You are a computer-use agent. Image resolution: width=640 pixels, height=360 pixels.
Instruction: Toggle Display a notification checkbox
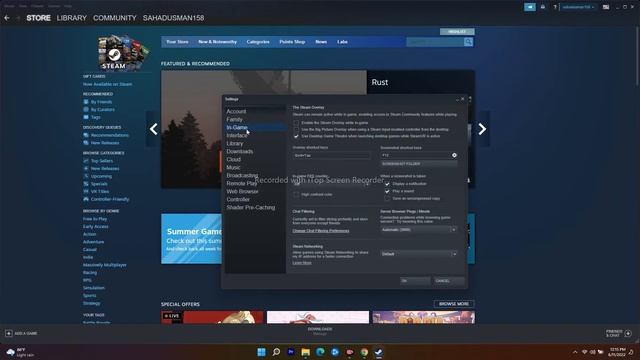(387, 184)
